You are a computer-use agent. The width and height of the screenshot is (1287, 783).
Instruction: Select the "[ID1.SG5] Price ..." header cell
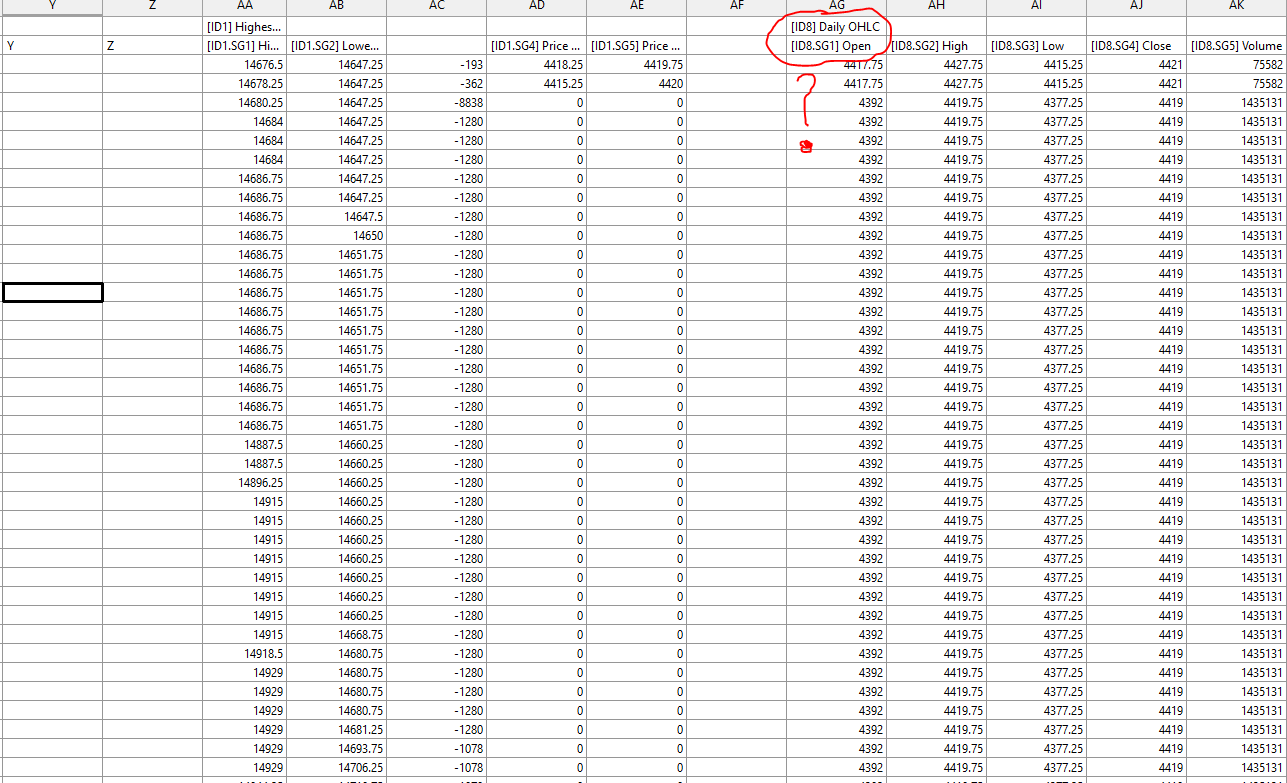coord(636,46)
